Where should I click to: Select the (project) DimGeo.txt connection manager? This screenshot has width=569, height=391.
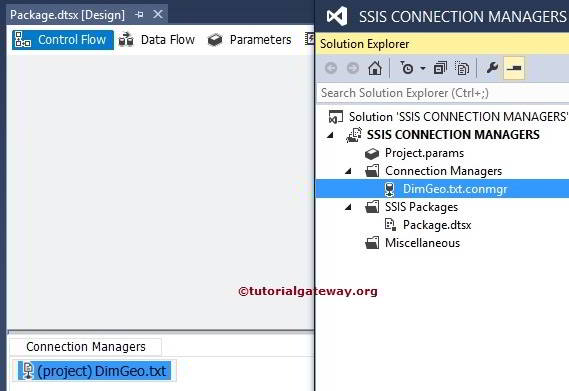[x=94, y=371]
